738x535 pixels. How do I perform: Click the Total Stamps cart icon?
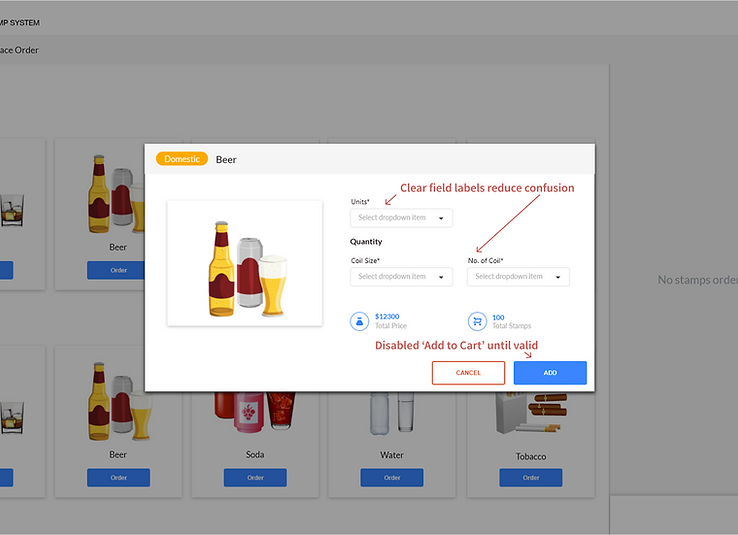[477, 322]
